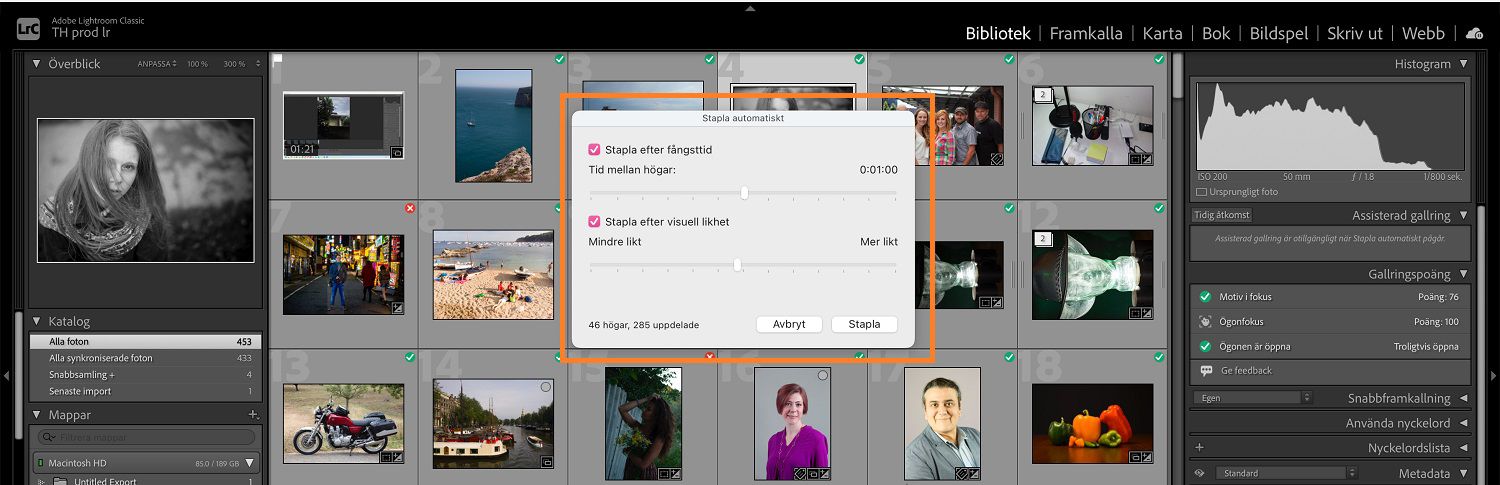The height and width of the screenshot is (485, 1500).
Task: Click the Motiv i fokus green check icon
Action: click(x=1205, y=297)
